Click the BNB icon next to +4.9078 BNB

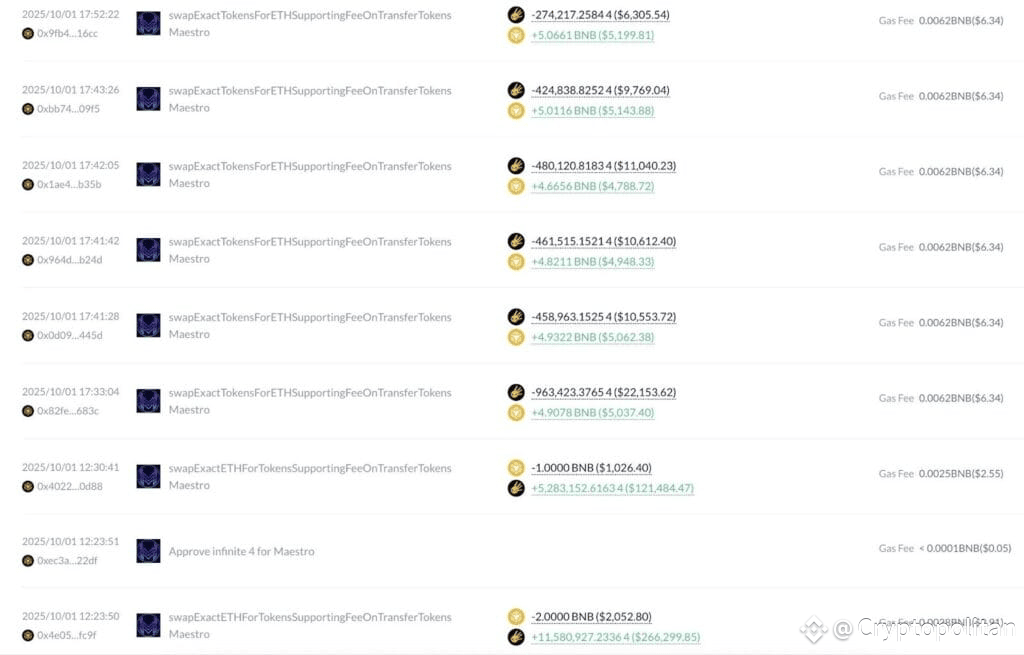coord(516,413)
